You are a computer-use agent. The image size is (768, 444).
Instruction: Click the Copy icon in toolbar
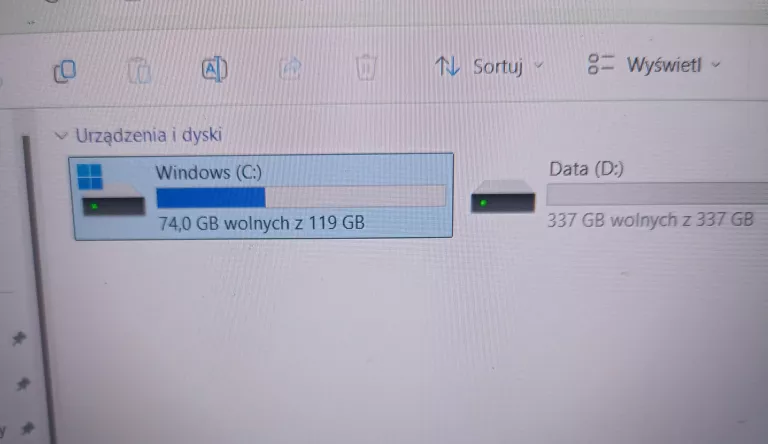coord(65,71)
